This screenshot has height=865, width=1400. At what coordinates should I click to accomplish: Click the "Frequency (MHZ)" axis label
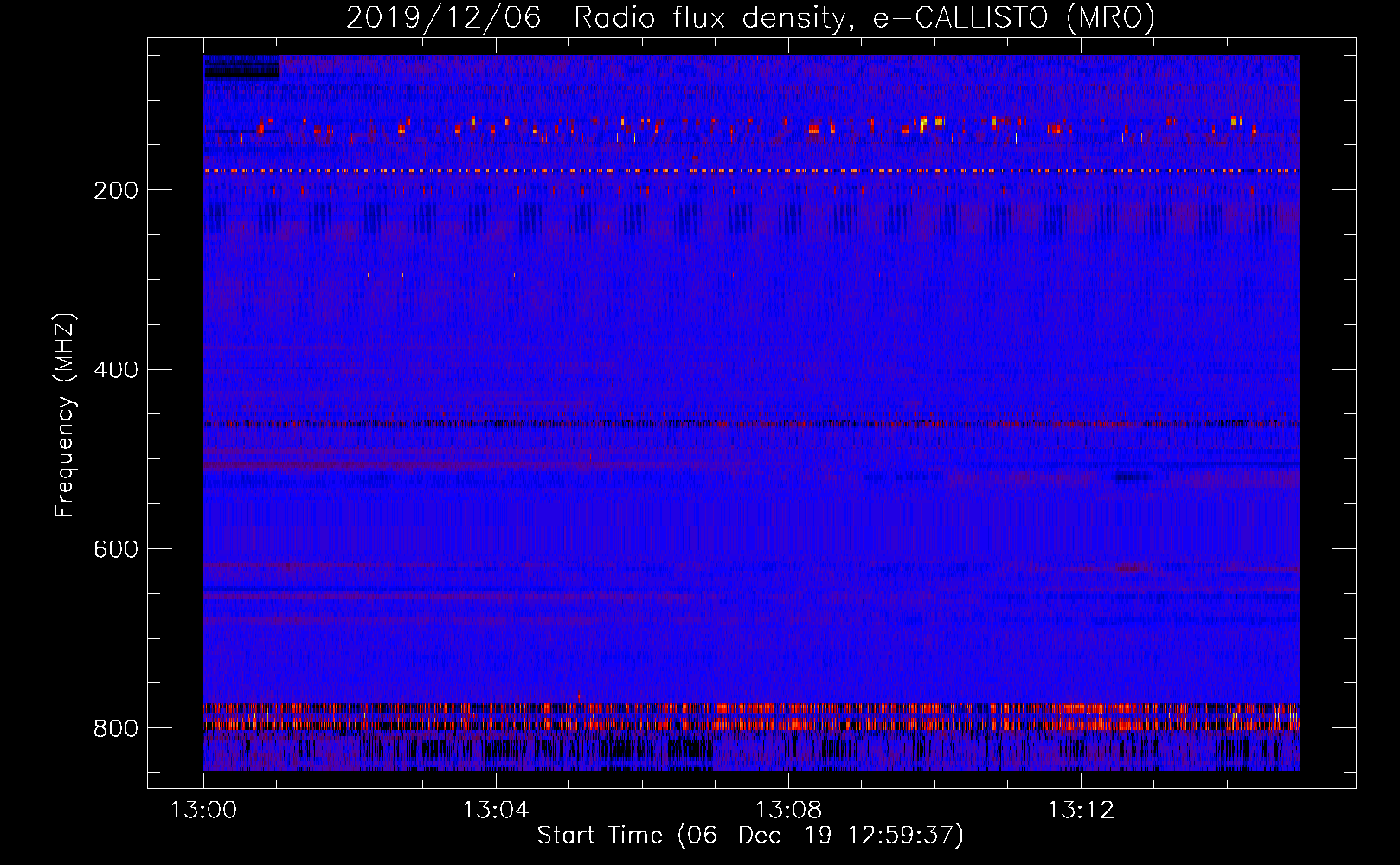65,415
